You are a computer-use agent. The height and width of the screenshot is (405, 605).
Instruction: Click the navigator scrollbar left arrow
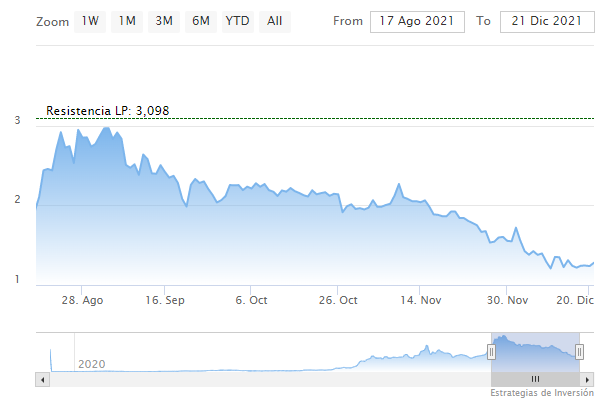[41, 379]
